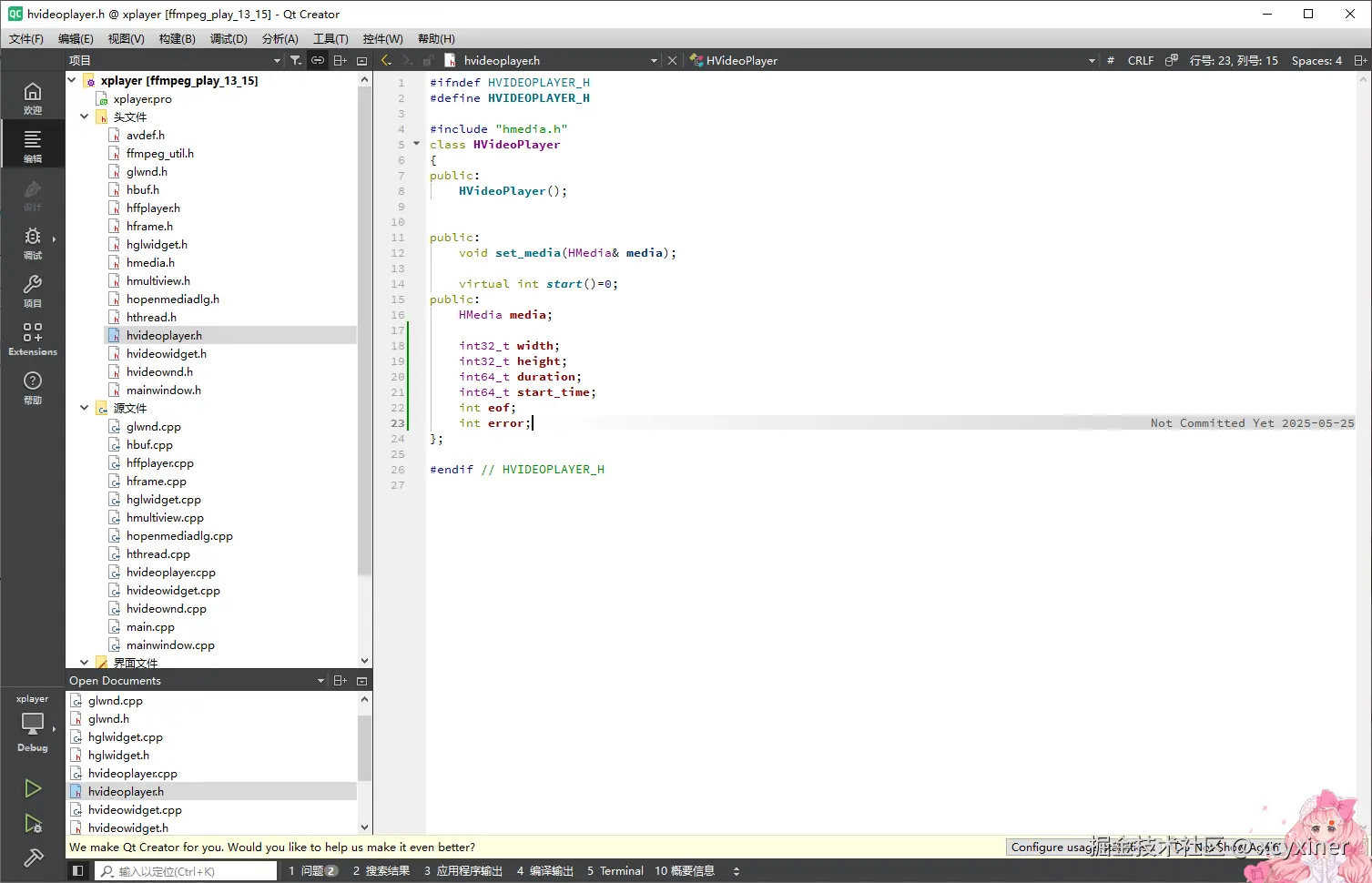1372x883 pixels.
Task: Open the 构建(B) menu
Action: [x=177, y=39]
